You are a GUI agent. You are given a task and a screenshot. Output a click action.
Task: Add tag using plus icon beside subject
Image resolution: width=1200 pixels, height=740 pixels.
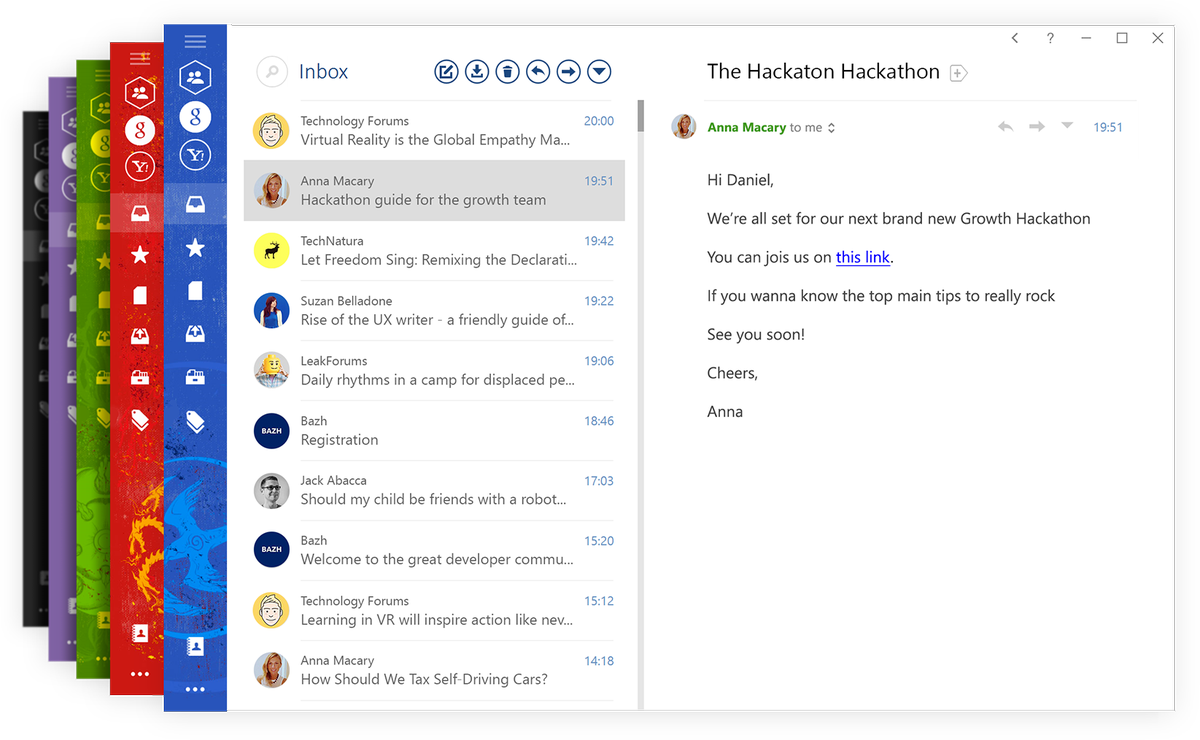tap(958, 73)
